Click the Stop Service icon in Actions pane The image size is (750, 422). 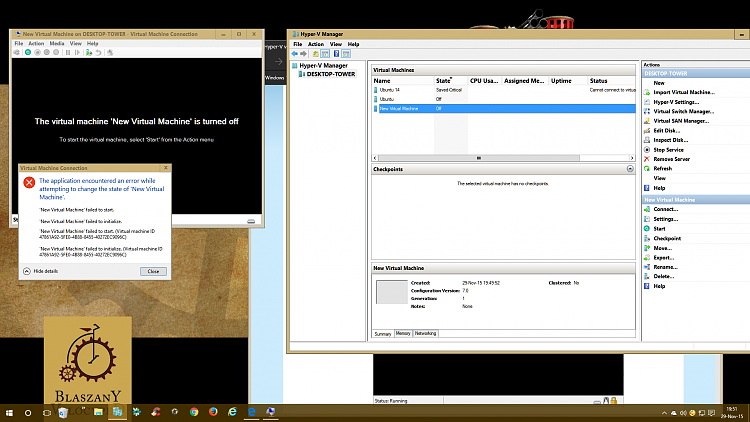click(647, 150)
